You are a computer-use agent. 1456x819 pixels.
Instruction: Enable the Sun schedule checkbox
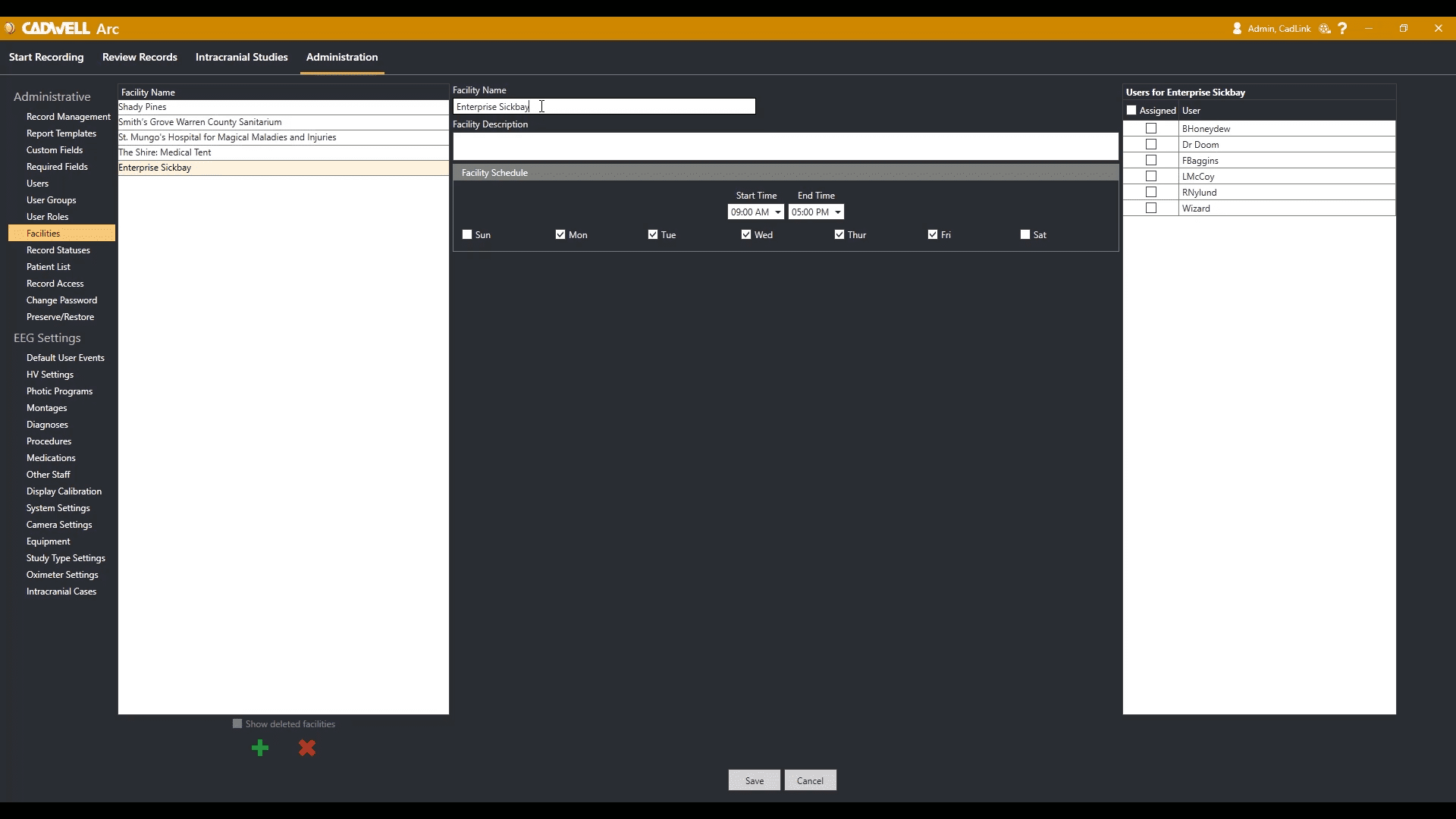467,235
